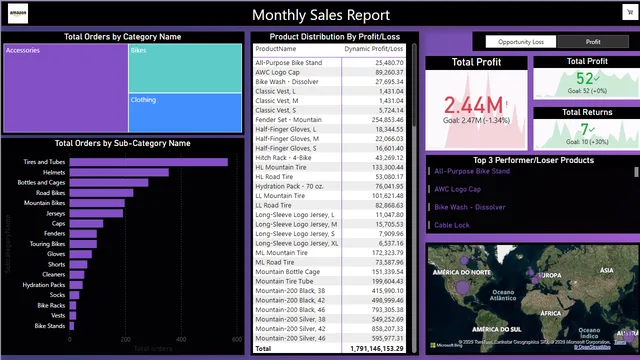
Task: Click the 89,260.37 profit value
Action: click(389, 72)
